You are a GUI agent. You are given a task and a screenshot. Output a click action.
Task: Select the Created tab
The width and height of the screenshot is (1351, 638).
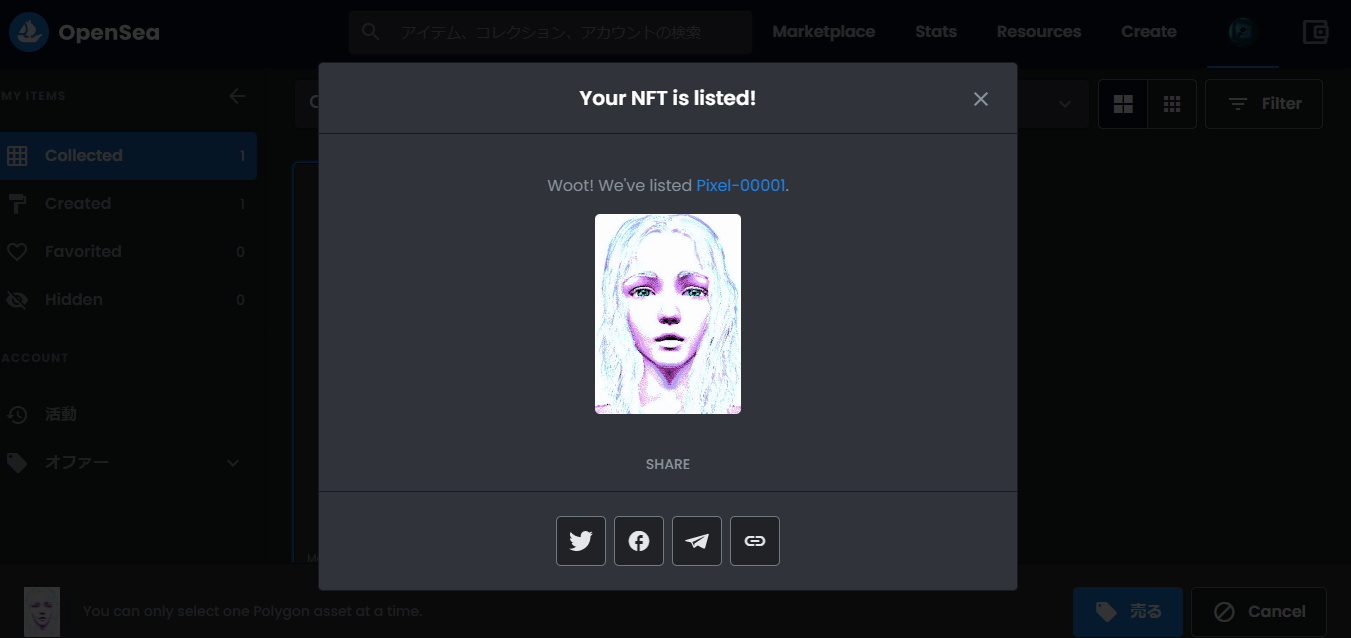(128, 204)
